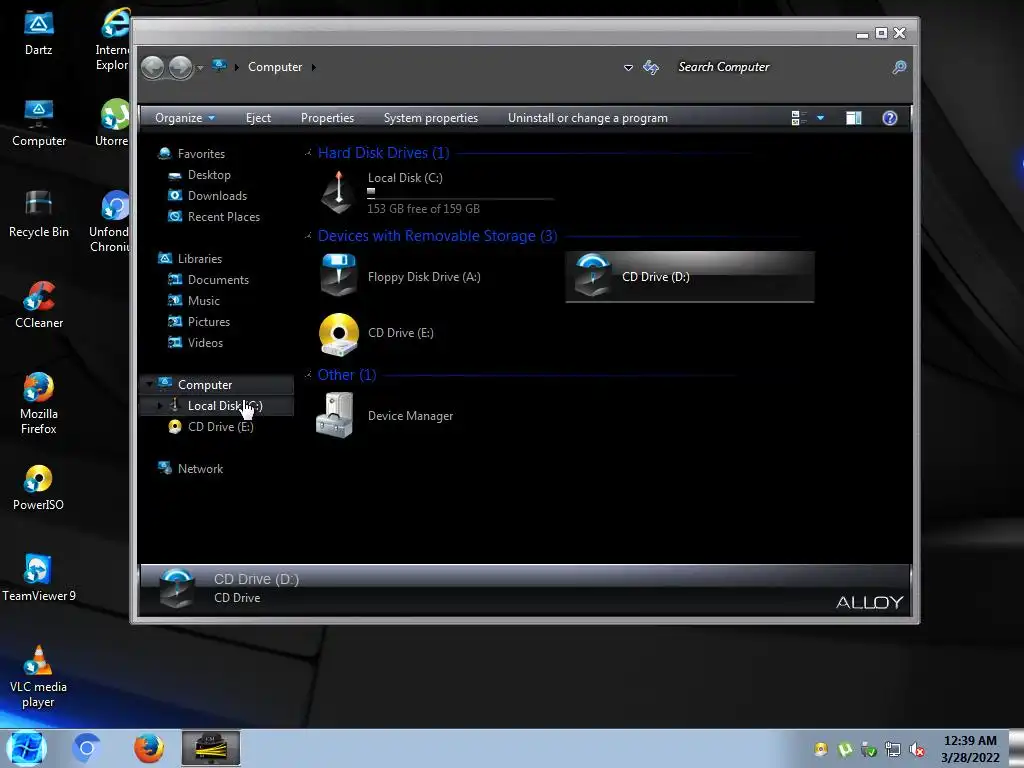Select the TeamViewer 9 desktop icon
The width and height of the screenshot is (1024, 768).
click(39, 578)
